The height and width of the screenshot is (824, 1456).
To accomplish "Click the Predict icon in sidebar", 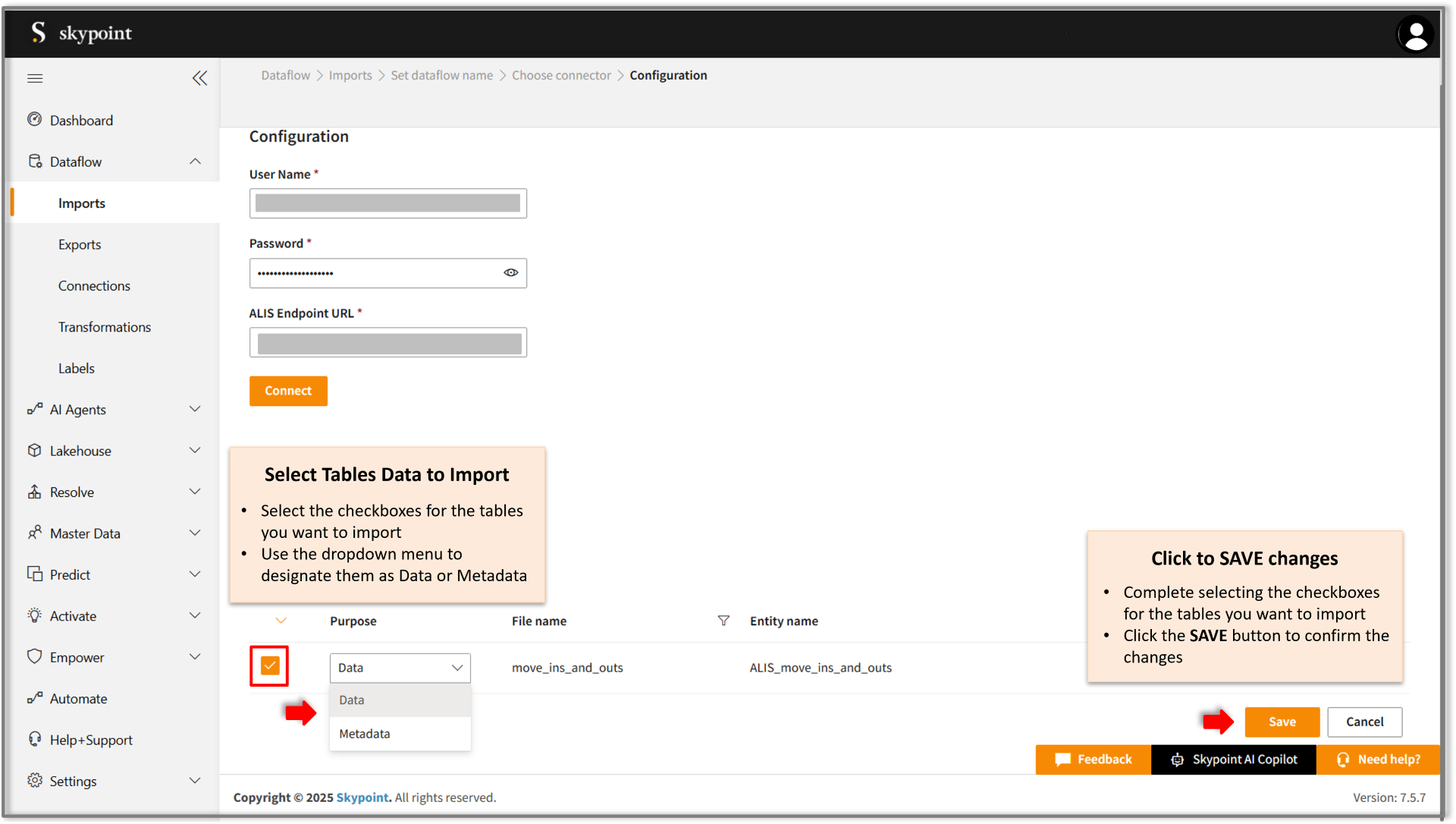I will click(x=34, y=574).
